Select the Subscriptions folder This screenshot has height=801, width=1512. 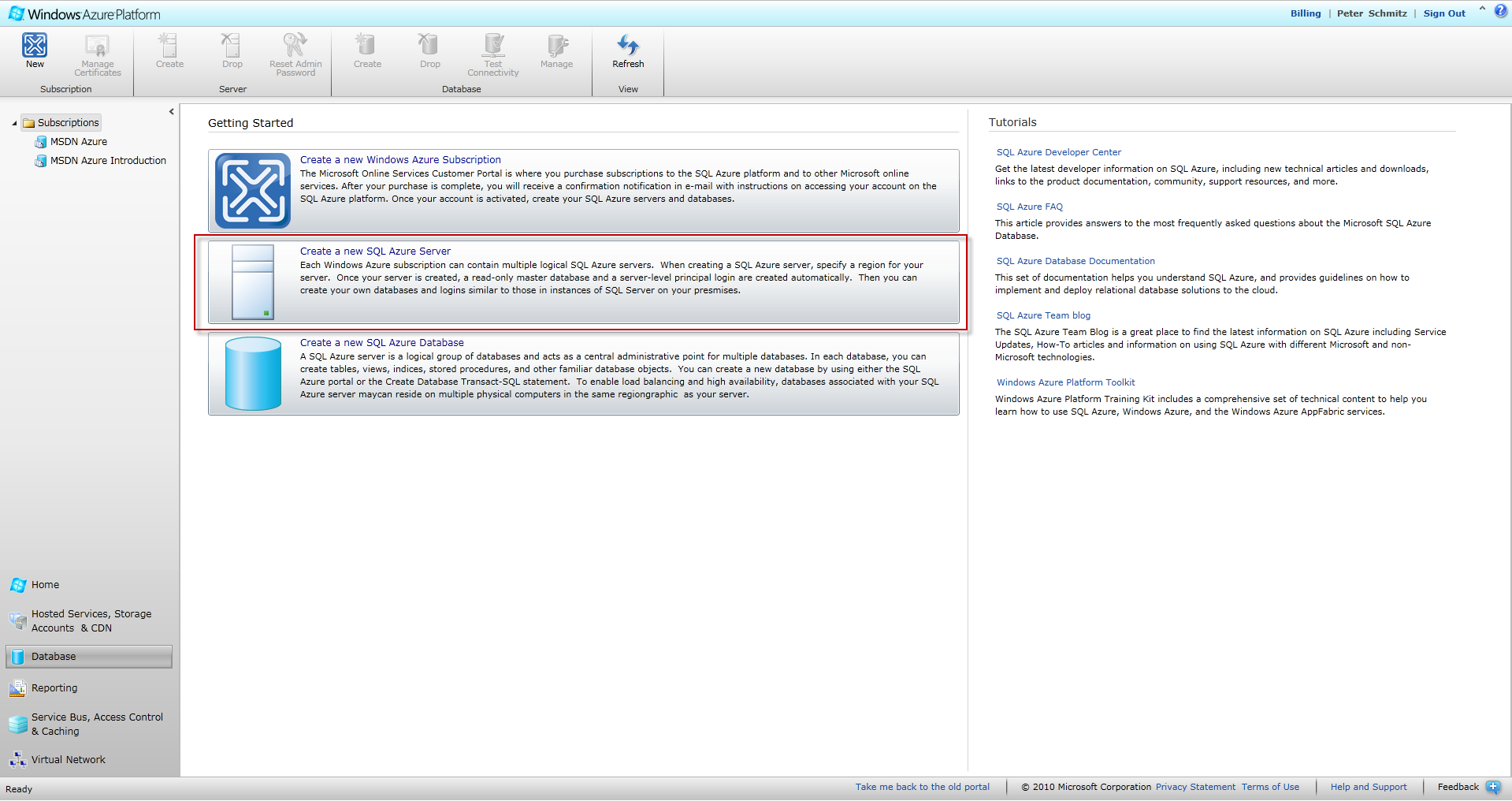[61, 122]
